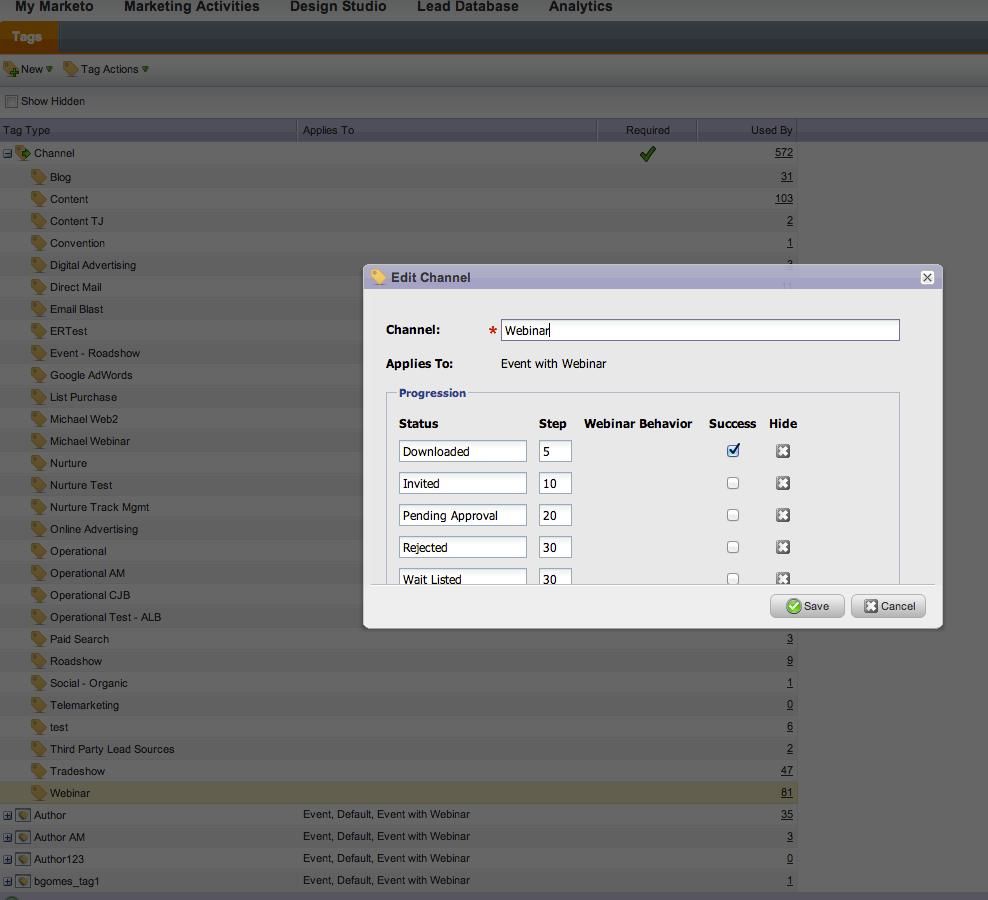Click the Channel tag type icon
Viewport: 988px width, 900px height.
coord(23,153)
